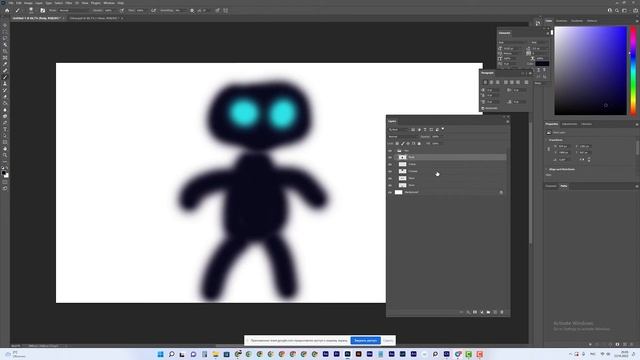This screenshot has height=360, width=640.
Task: Toggle visibility of the layer group
Action: point(390,151)
